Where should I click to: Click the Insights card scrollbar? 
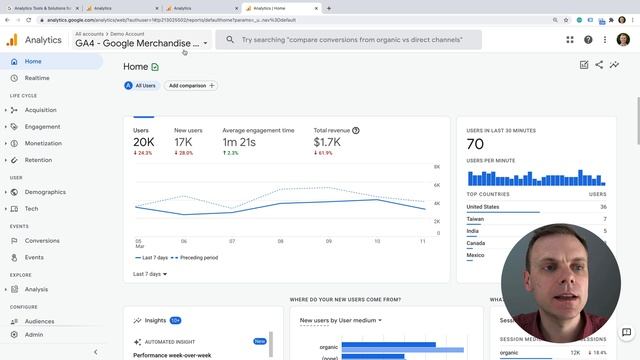271,344
